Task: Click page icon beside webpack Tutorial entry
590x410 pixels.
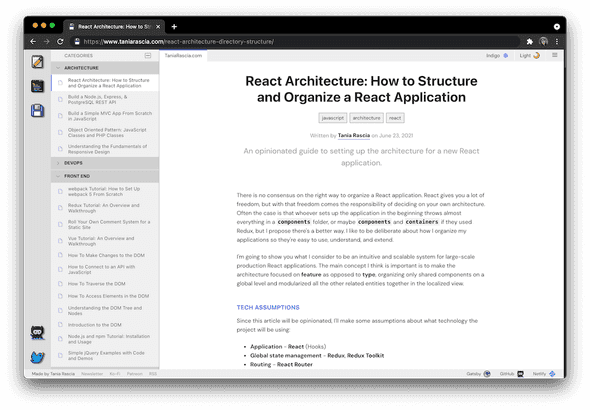Action: (x=60, y=191)
